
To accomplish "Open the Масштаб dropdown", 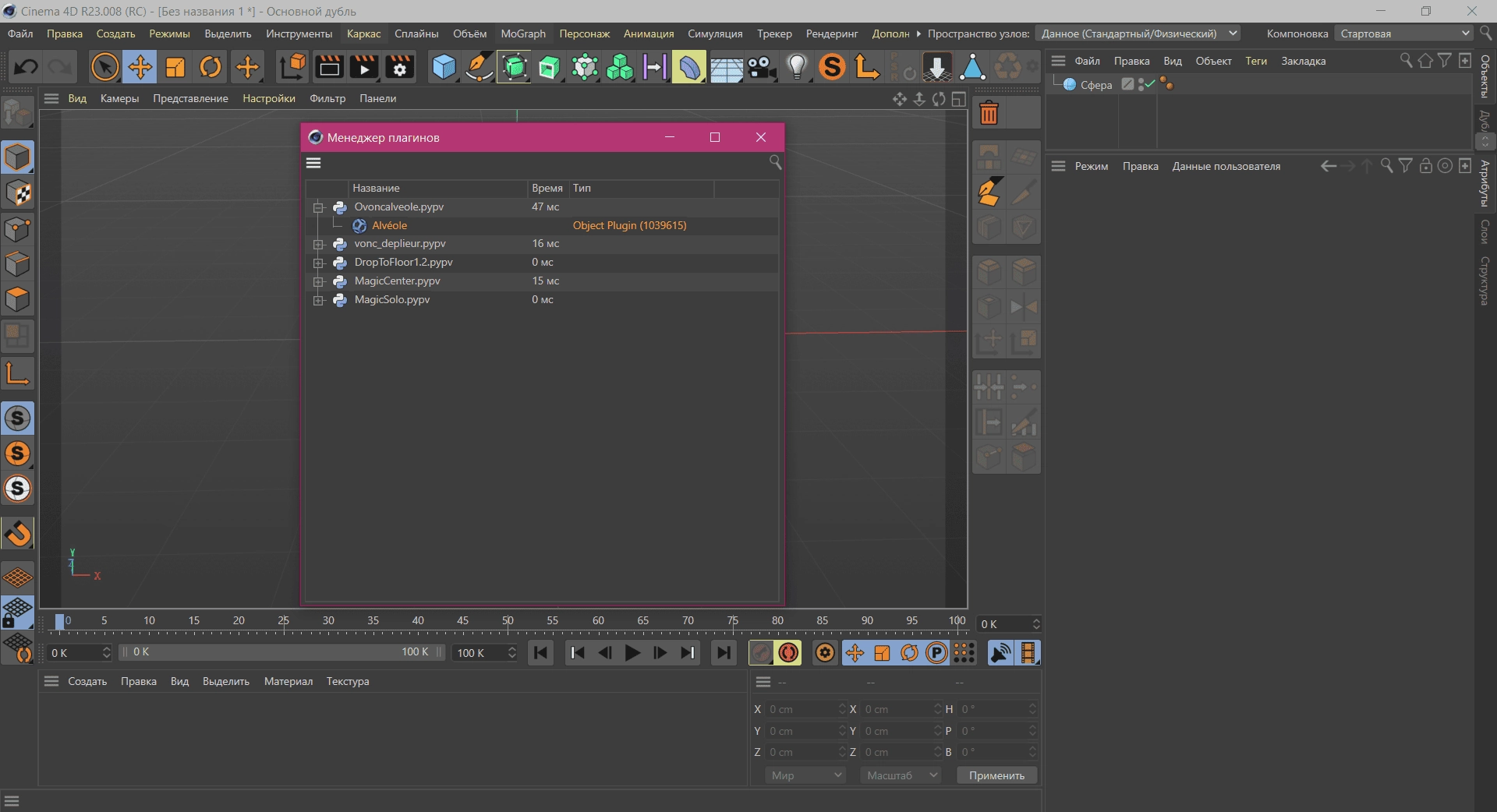I will click(901, 775).
